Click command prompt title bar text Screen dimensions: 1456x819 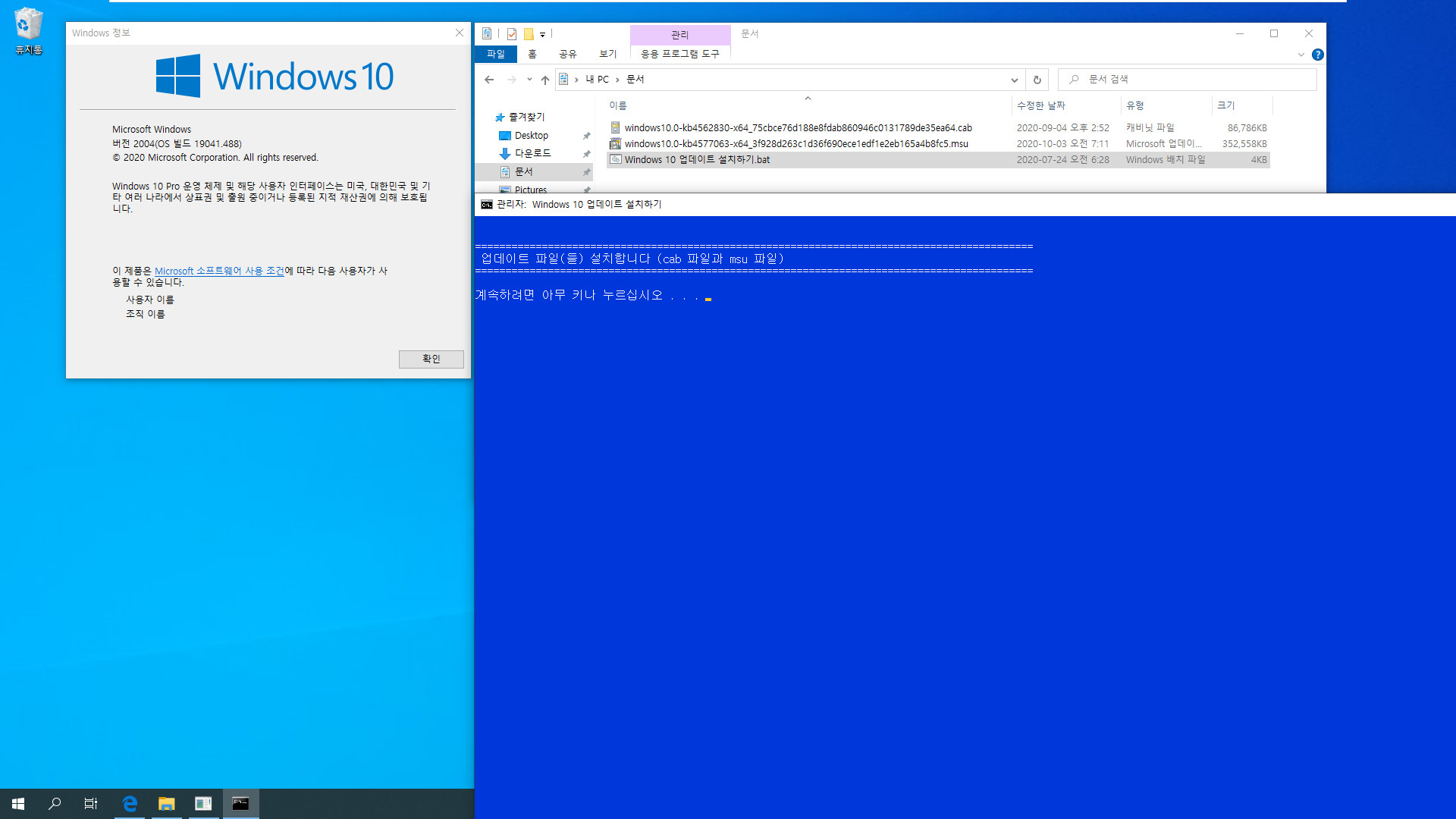[x=579, y=205]
